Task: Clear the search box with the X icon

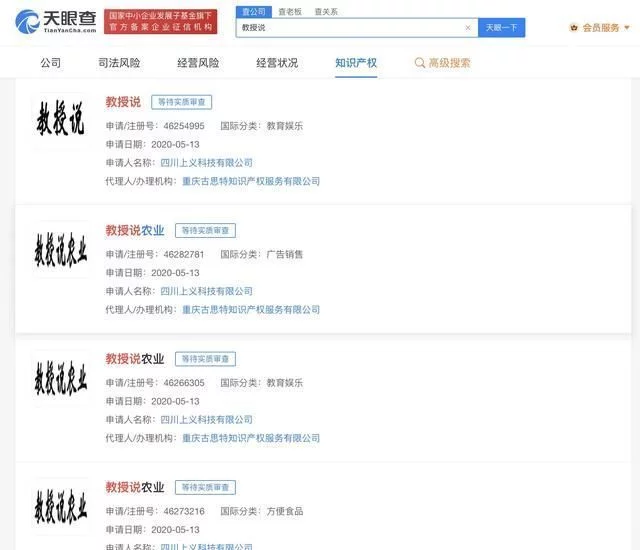Action: tap(468, 28)
